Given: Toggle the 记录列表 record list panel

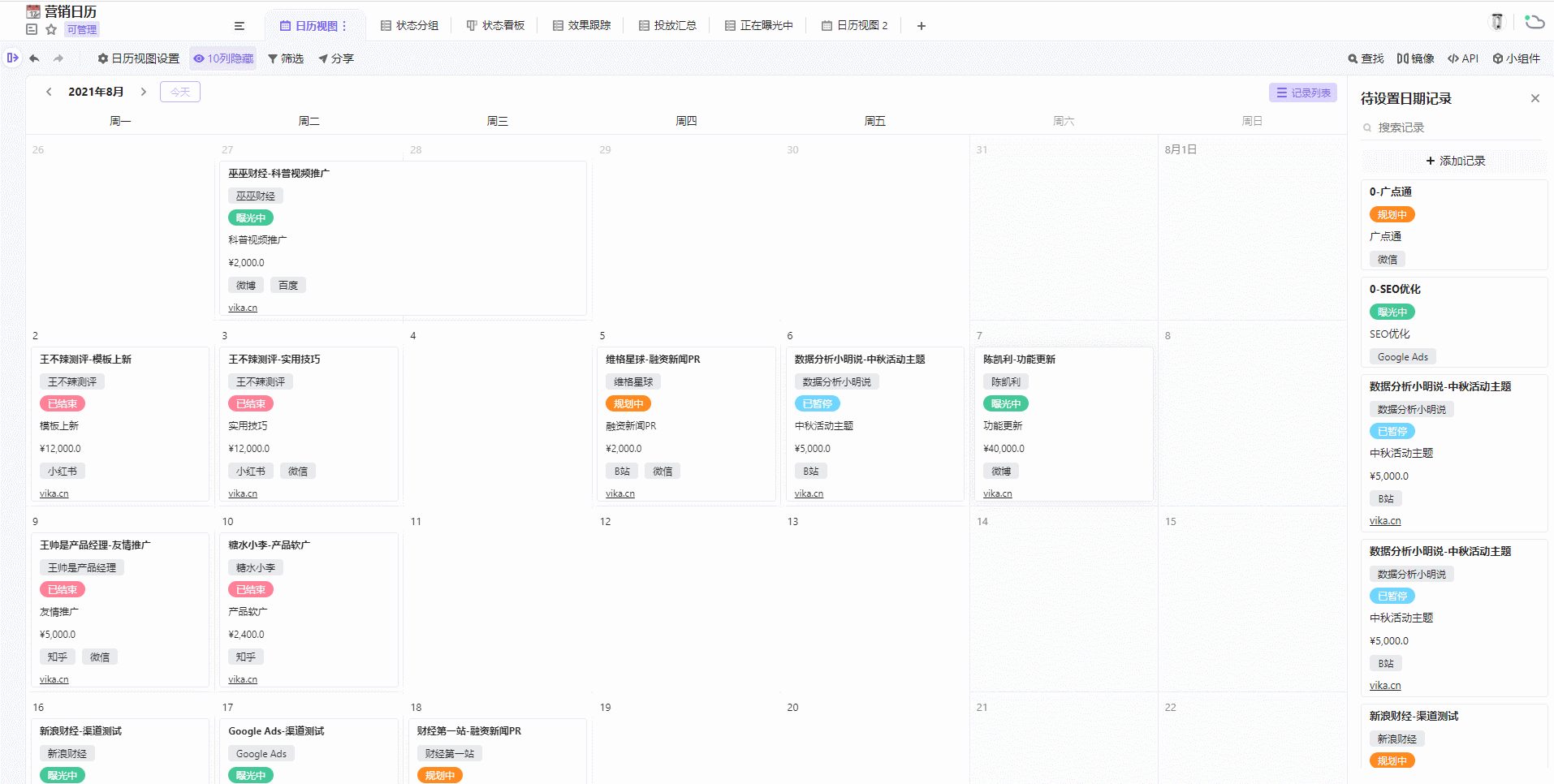Looking at the screenshot, I should click(x=1302, y=93).
